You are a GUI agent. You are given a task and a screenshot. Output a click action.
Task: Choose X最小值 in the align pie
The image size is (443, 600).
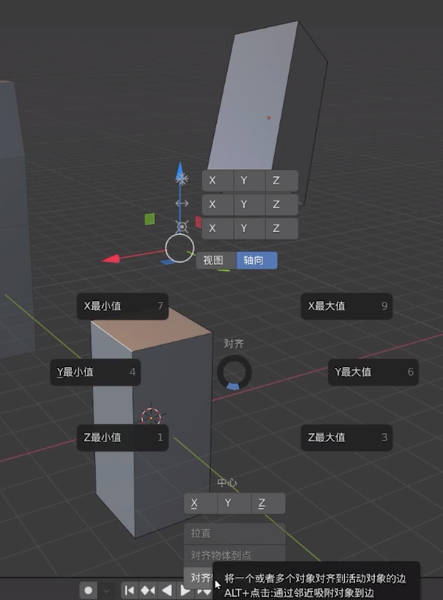(122, 306)
